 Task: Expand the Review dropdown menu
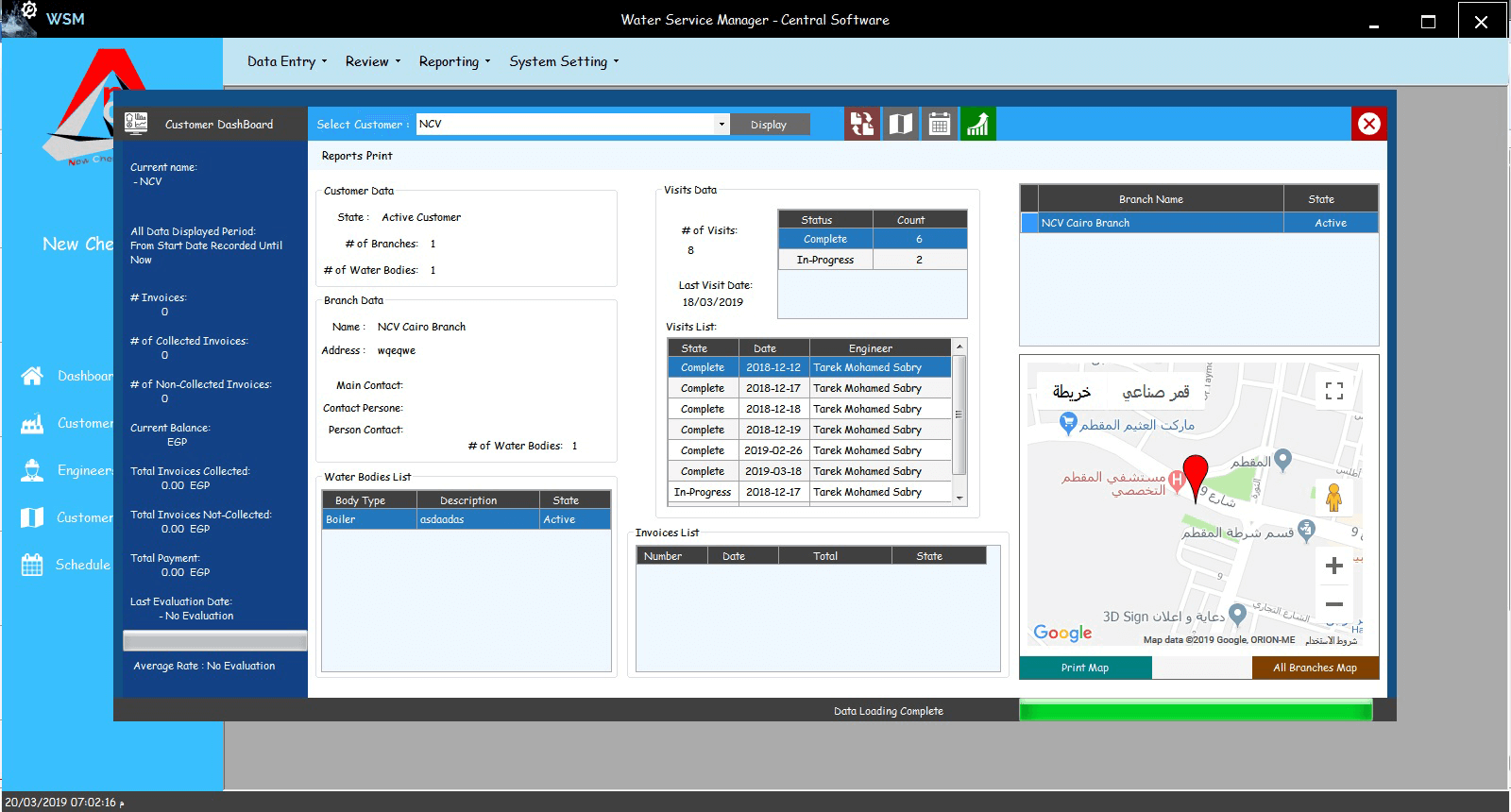pyautogui.click(x=372, y=61)
